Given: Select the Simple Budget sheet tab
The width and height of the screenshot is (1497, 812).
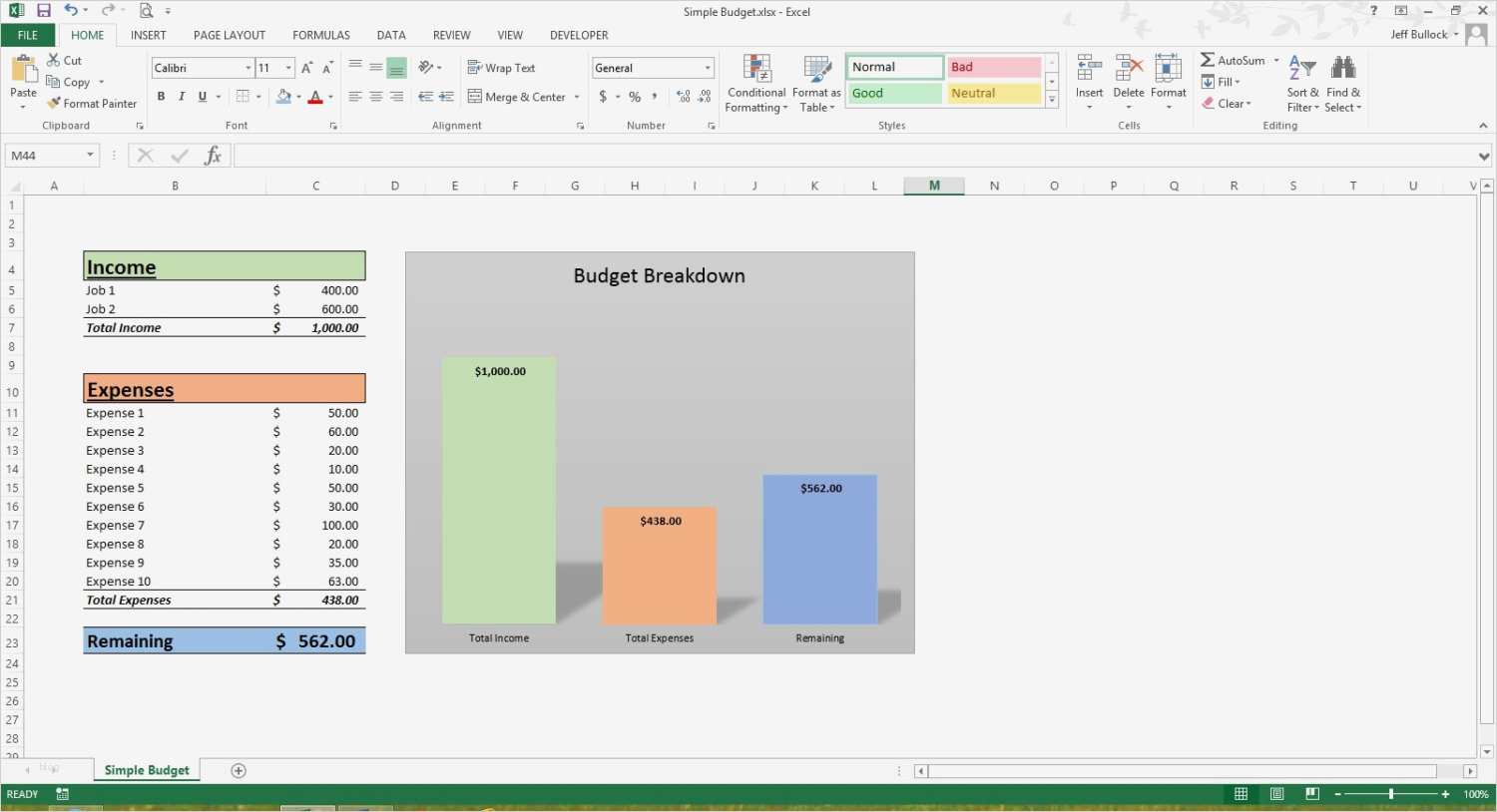Looking at the screenshot, I should tap(146, 769).
